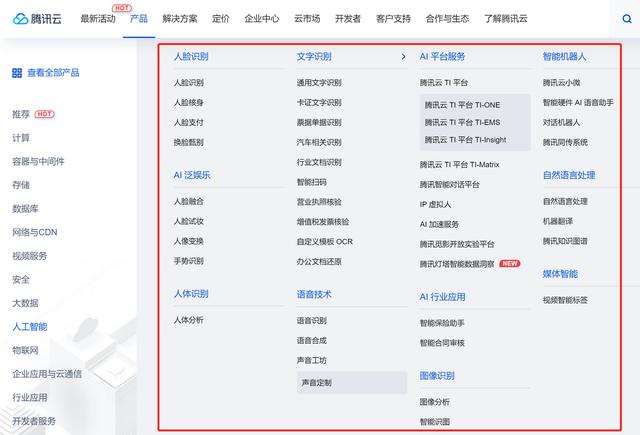Open 企业中心 in the top nav
Viewport: 640px width, 435px height.
(262, 19)
